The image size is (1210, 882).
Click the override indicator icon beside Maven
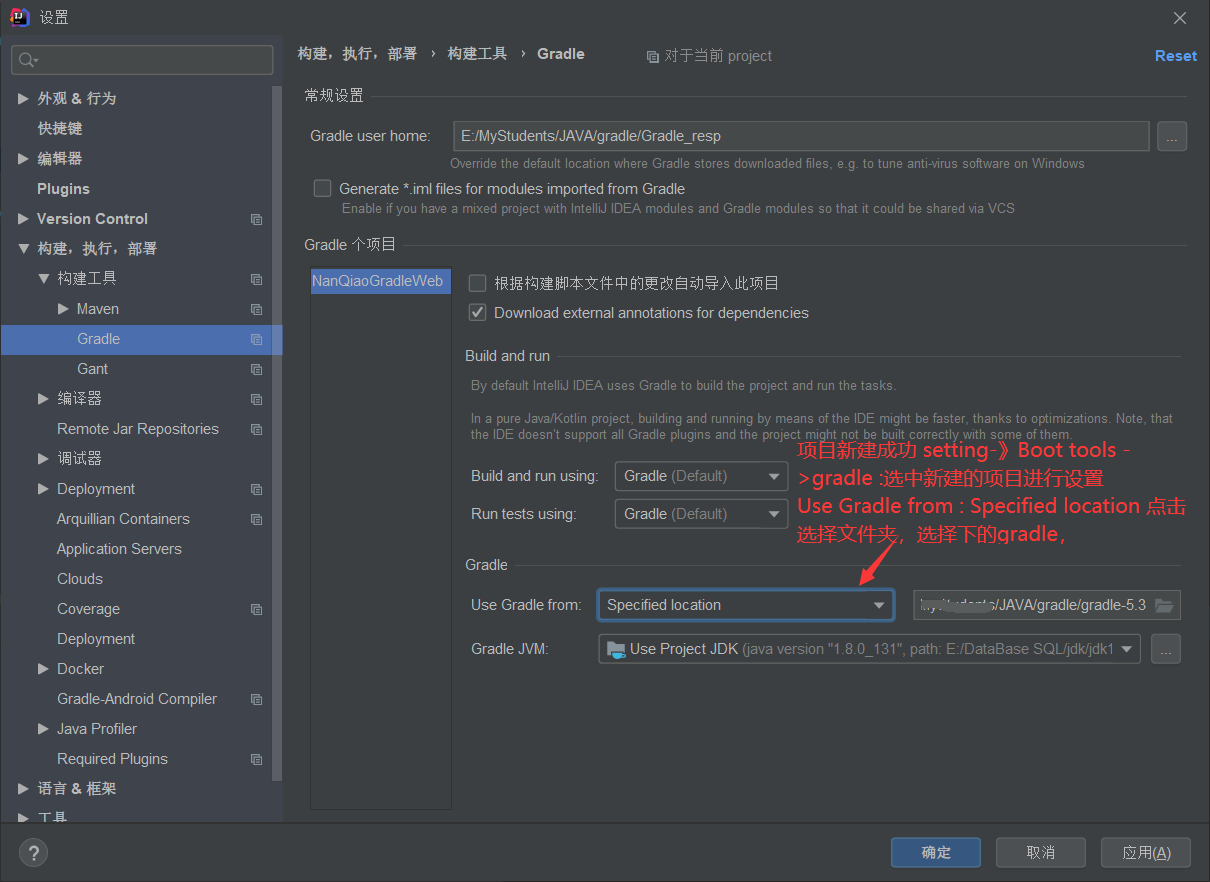[256, 309]
